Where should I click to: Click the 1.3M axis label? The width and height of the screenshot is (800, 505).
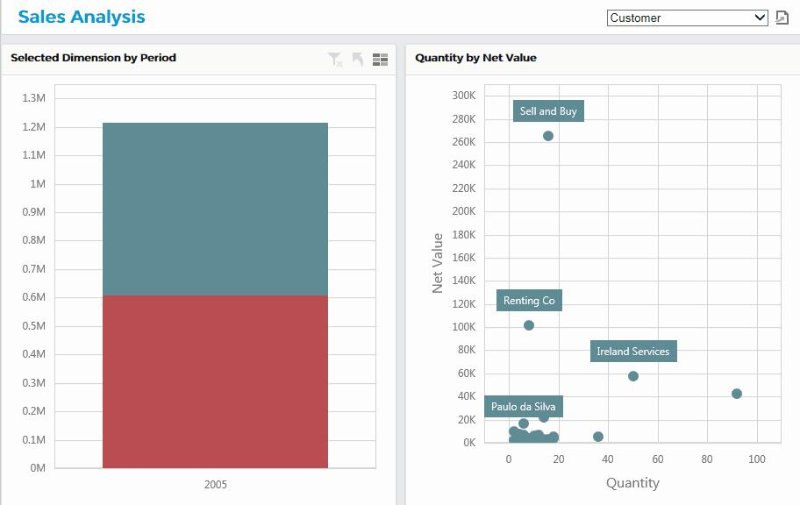34,98
